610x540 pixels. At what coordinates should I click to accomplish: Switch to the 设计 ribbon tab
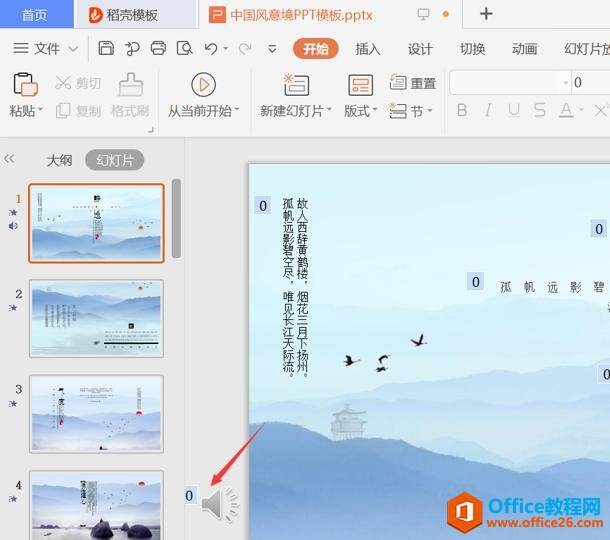point(420,49)
